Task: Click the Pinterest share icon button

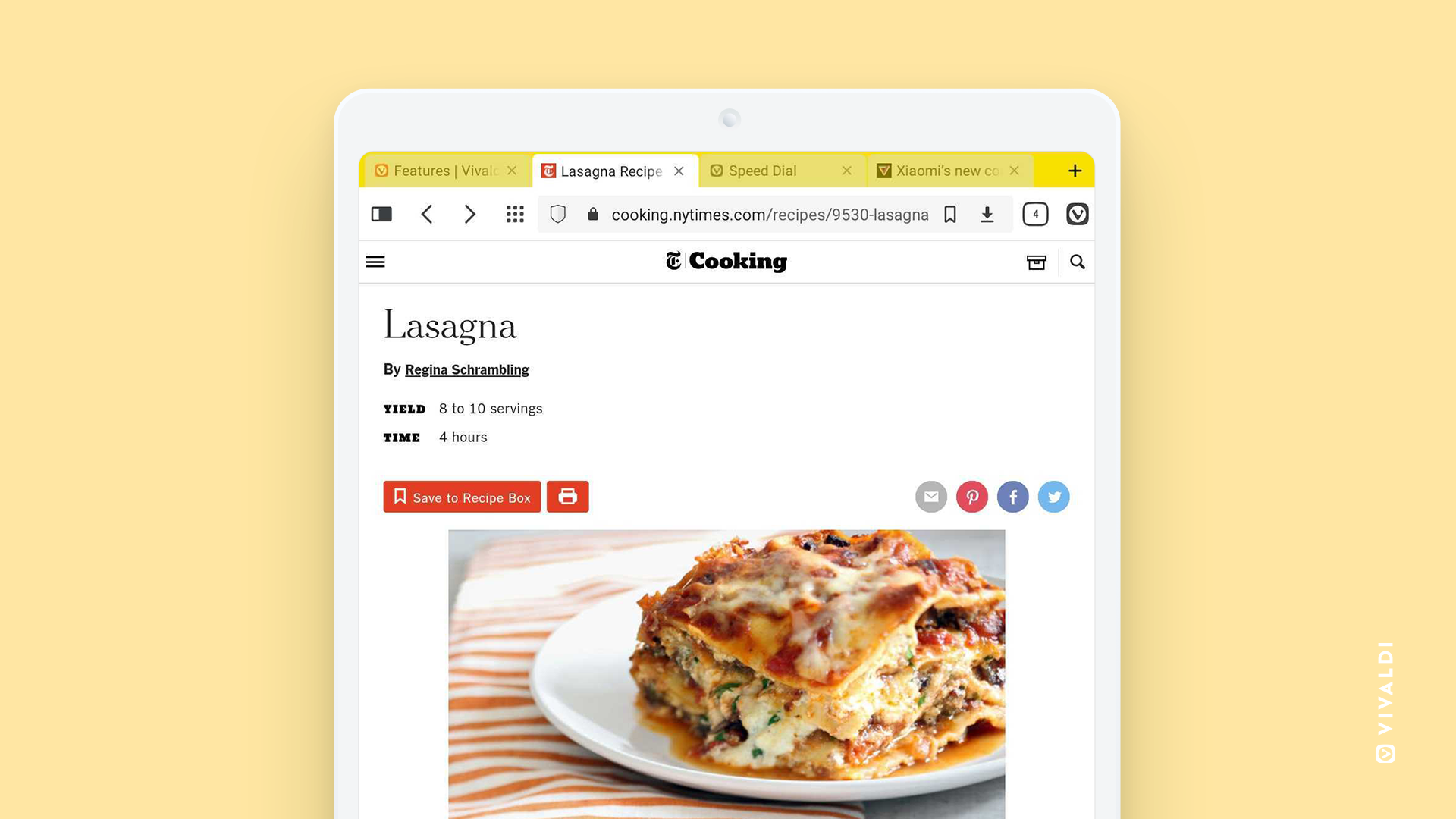Action: click(971, 497)
